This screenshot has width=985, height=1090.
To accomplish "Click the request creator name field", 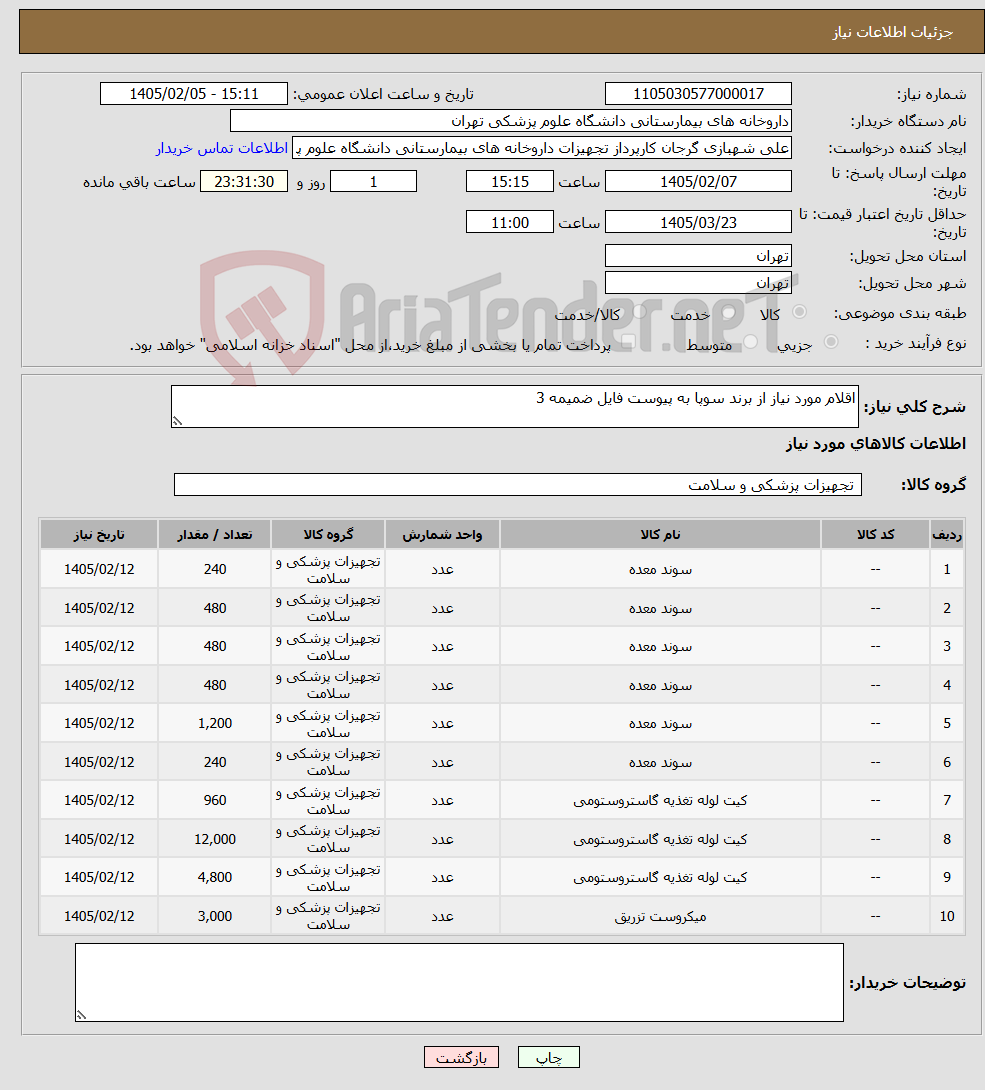I will point(542,148).
